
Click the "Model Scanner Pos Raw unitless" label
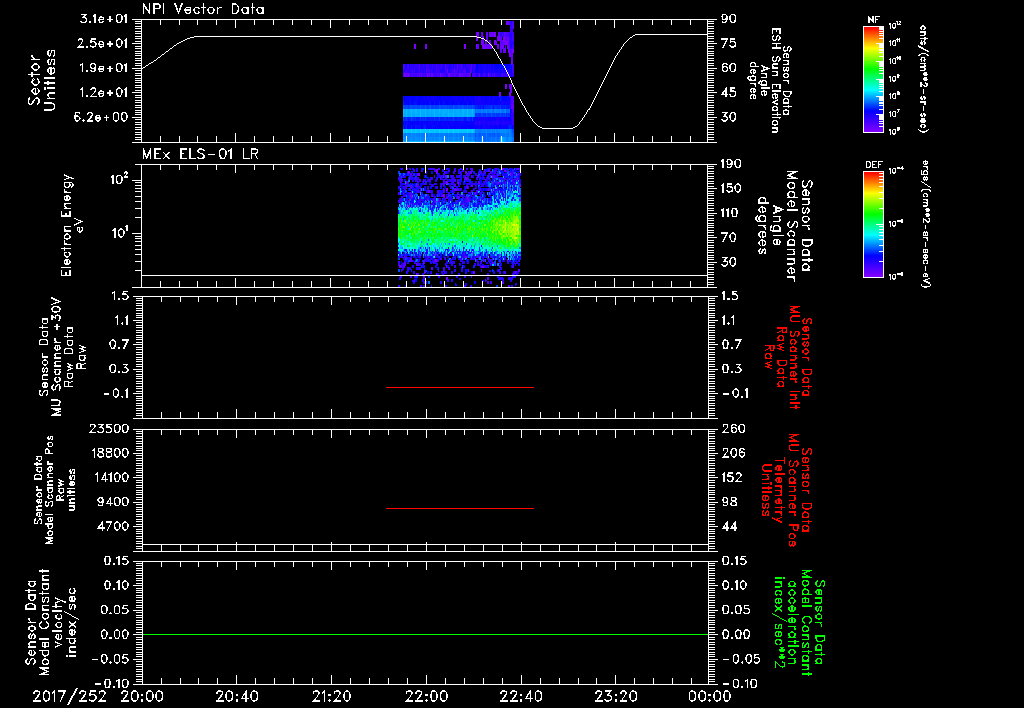[54, 490]
